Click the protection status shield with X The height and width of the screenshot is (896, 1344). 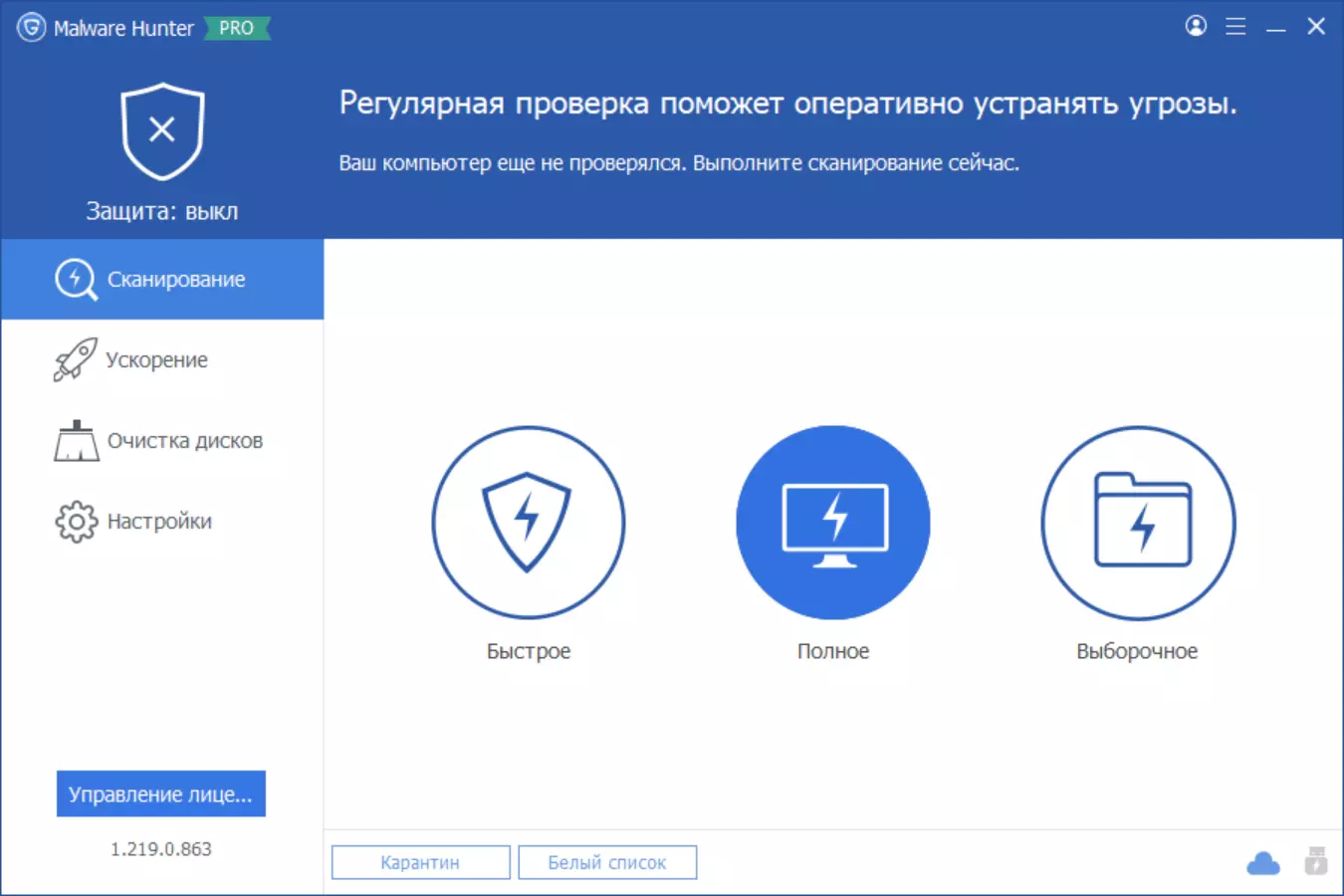tap(162, 130)
